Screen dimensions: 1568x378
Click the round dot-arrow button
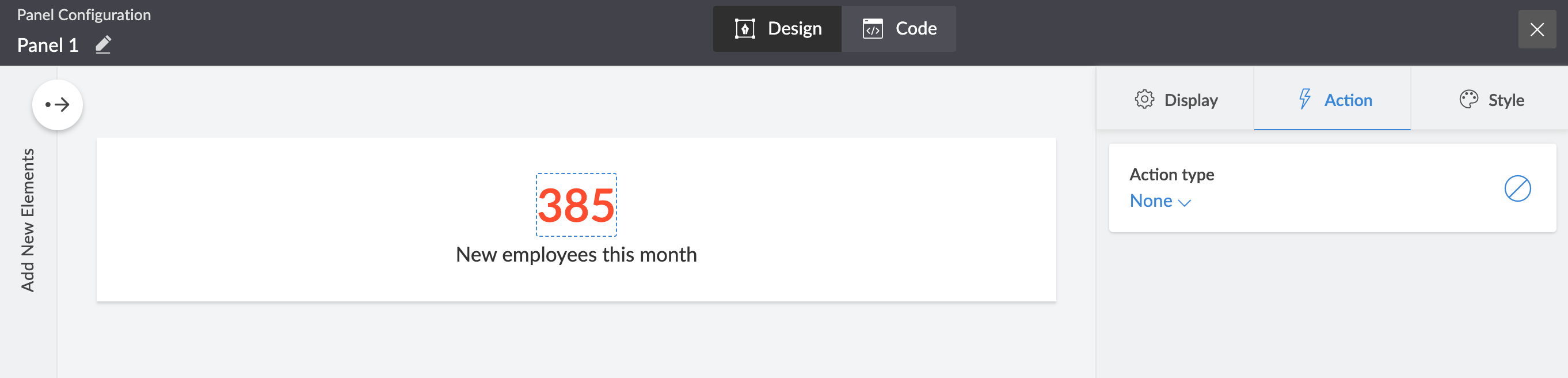point(58,105)
